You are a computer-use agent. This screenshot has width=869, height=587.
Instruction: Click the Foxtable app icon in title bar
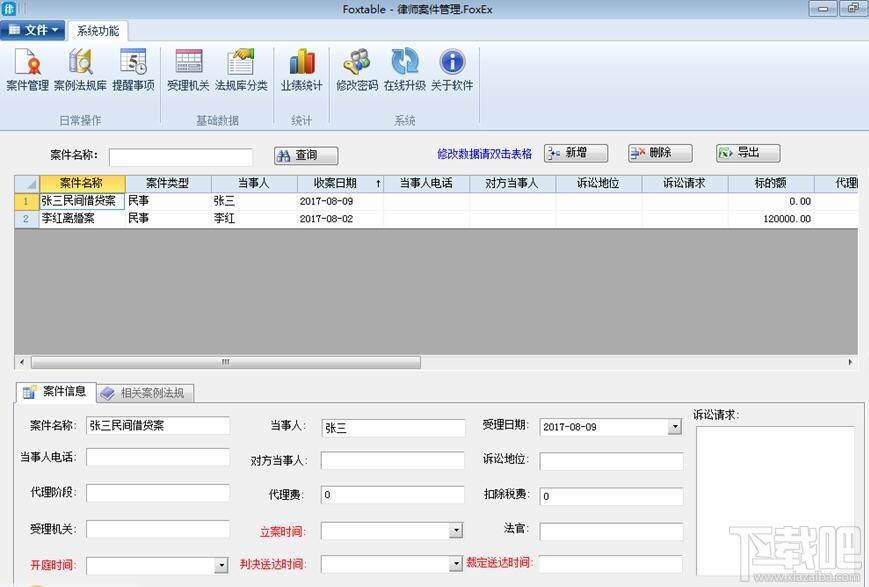click(9, 8)
